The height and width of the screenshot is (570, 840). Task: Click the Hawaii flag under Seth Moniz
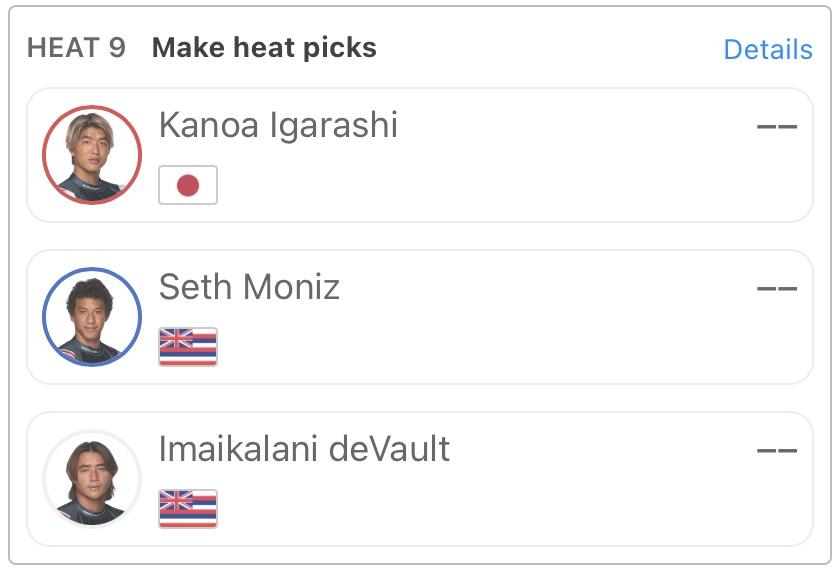[x=188, y=347]
